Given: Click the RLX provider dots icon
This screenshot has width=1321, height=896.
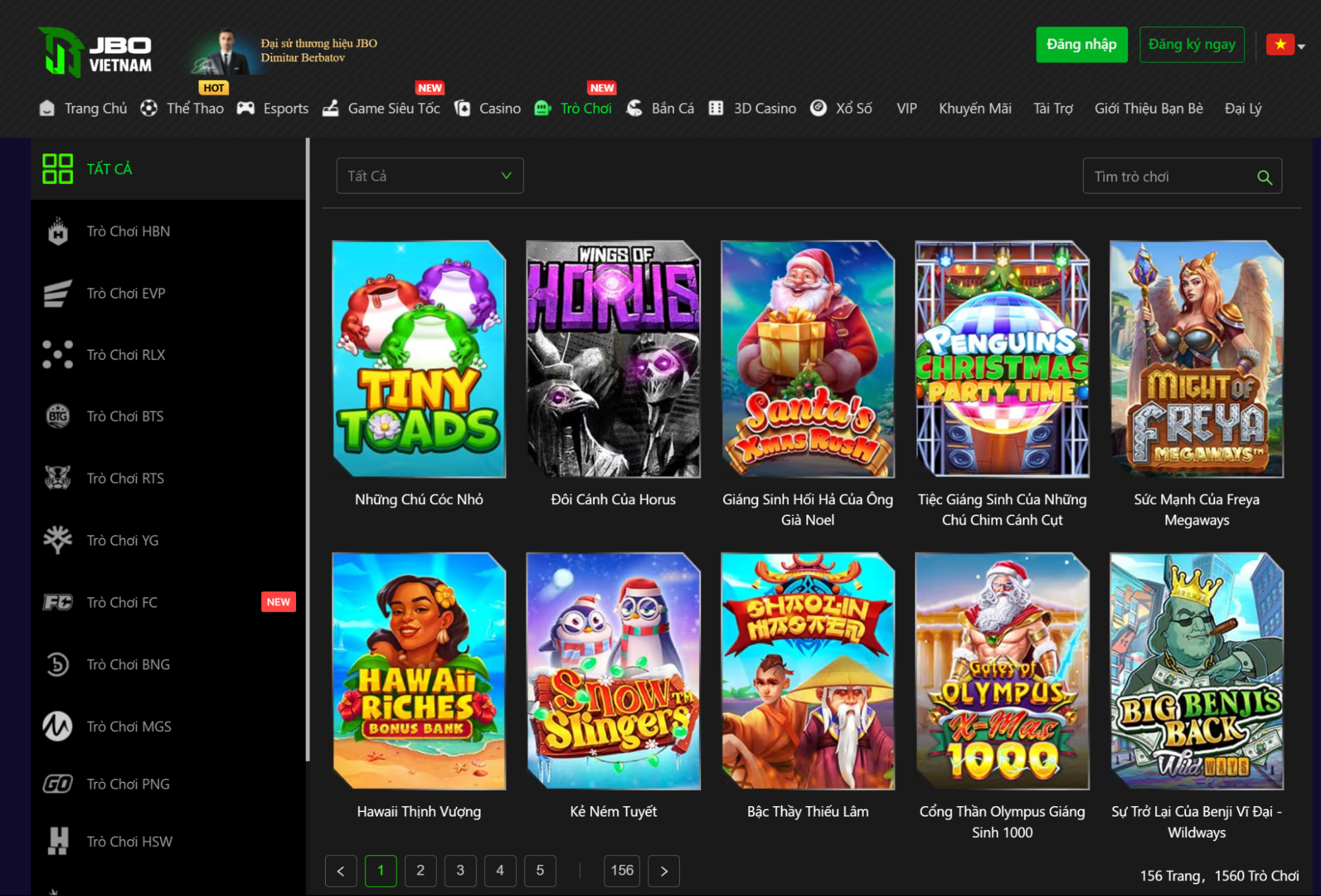Looking at the screenshot, I should pos(57,355).
